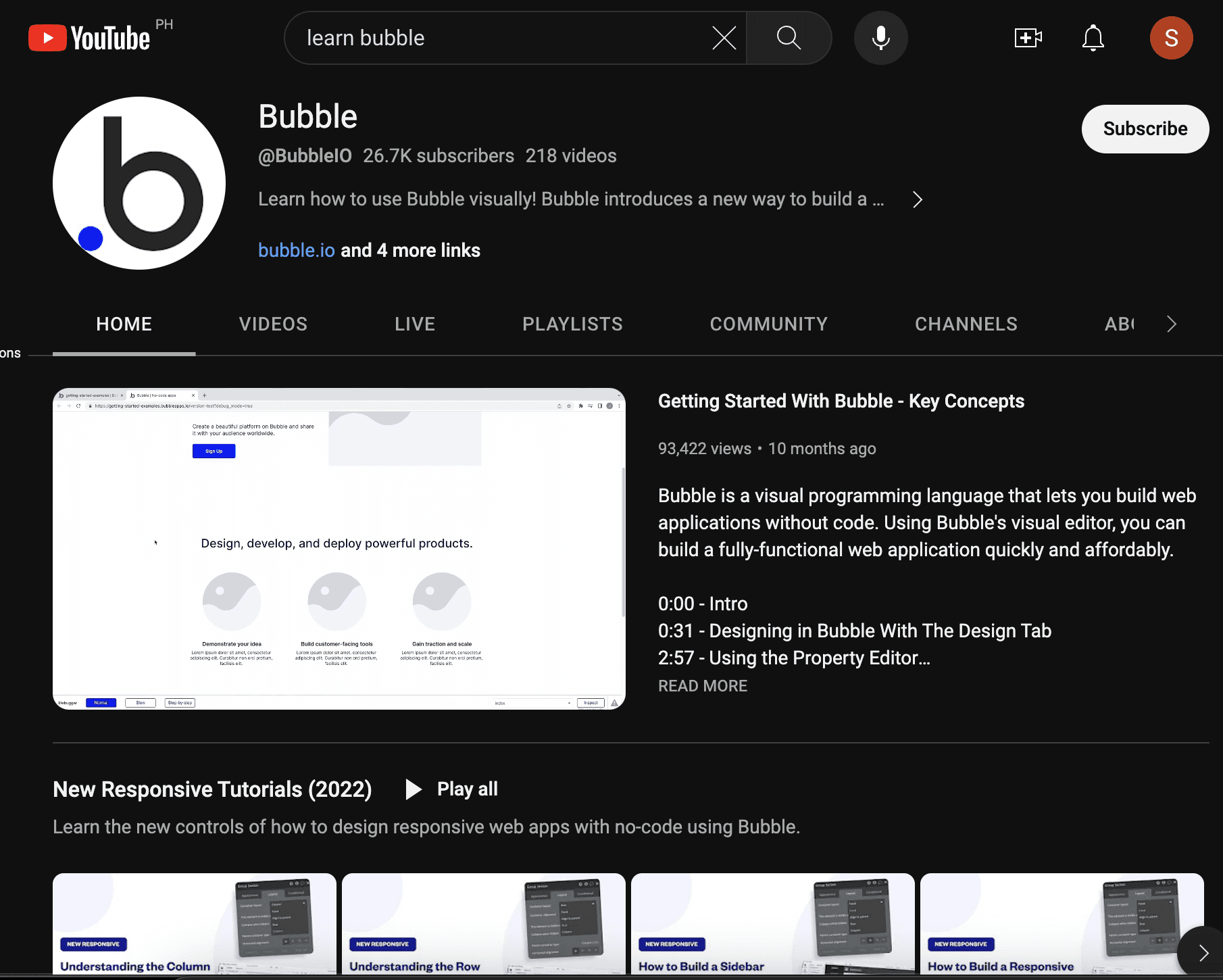The width and height of the screenshot is (1223, 980).
Task: Select the HOME tab
Action: [x=124, y=324]
